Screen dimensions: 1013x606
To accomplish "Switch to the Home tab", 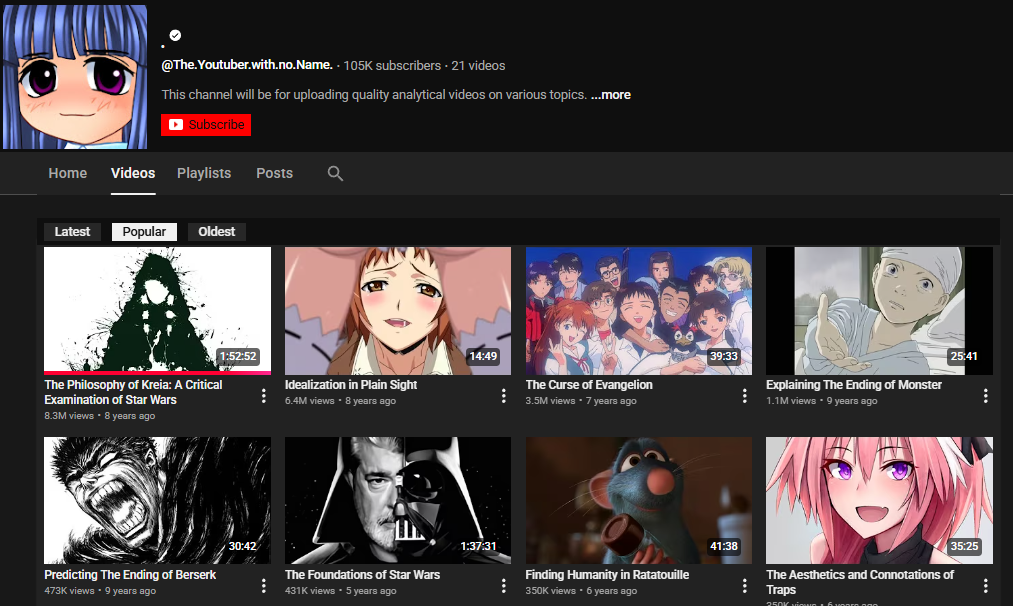I will click(68, 173).
